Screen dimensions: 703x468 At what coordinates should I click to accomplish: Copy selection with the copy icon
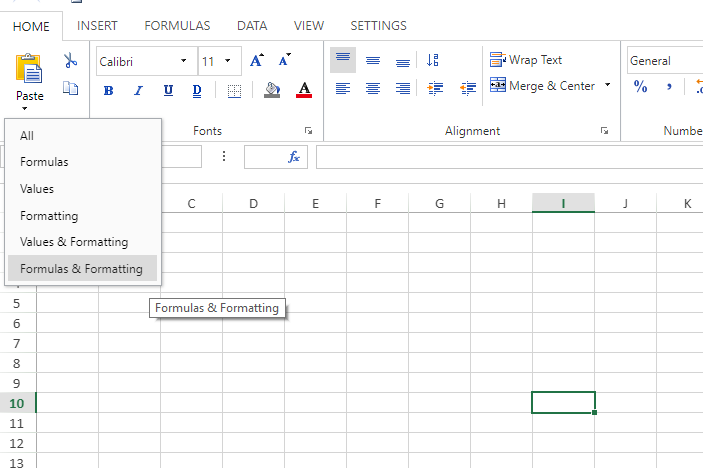tap(70, 88)
